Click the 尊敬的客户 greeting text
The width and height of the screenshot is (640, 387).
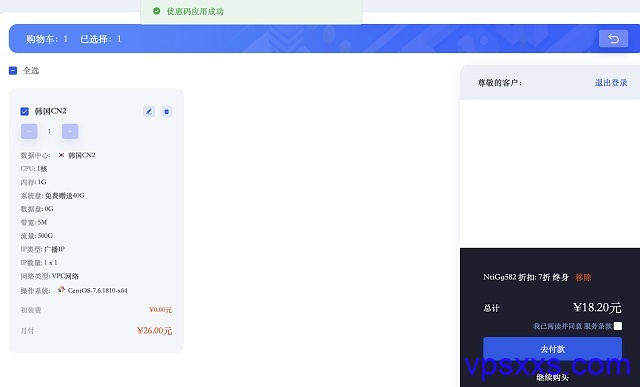point(500,83)
